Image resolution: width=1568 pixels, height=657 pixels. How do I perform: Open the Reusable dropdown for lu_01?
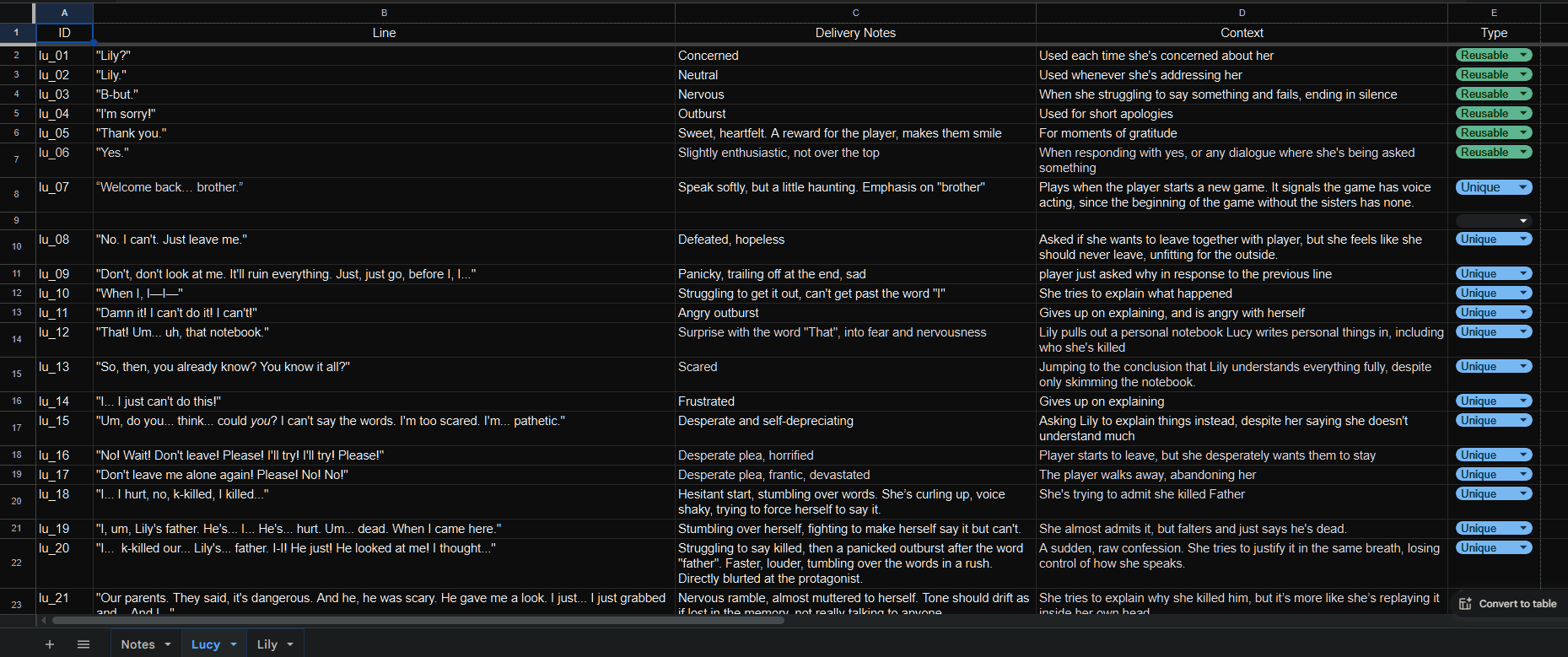click(1523, 56)
